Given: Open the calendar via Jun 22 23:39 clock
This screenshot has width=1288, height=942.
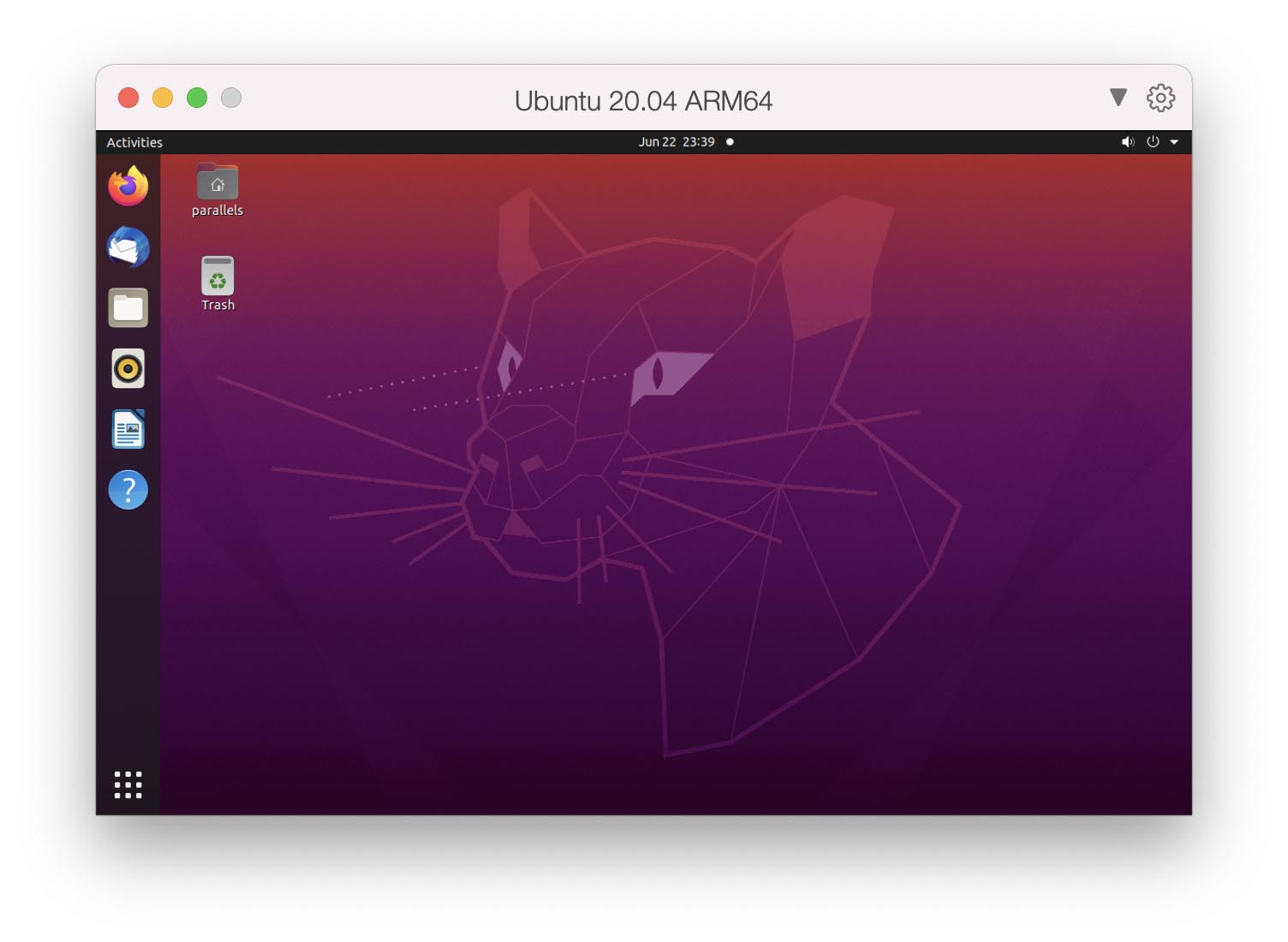Looking at the screenshot, I should click(x=677, y=142).
